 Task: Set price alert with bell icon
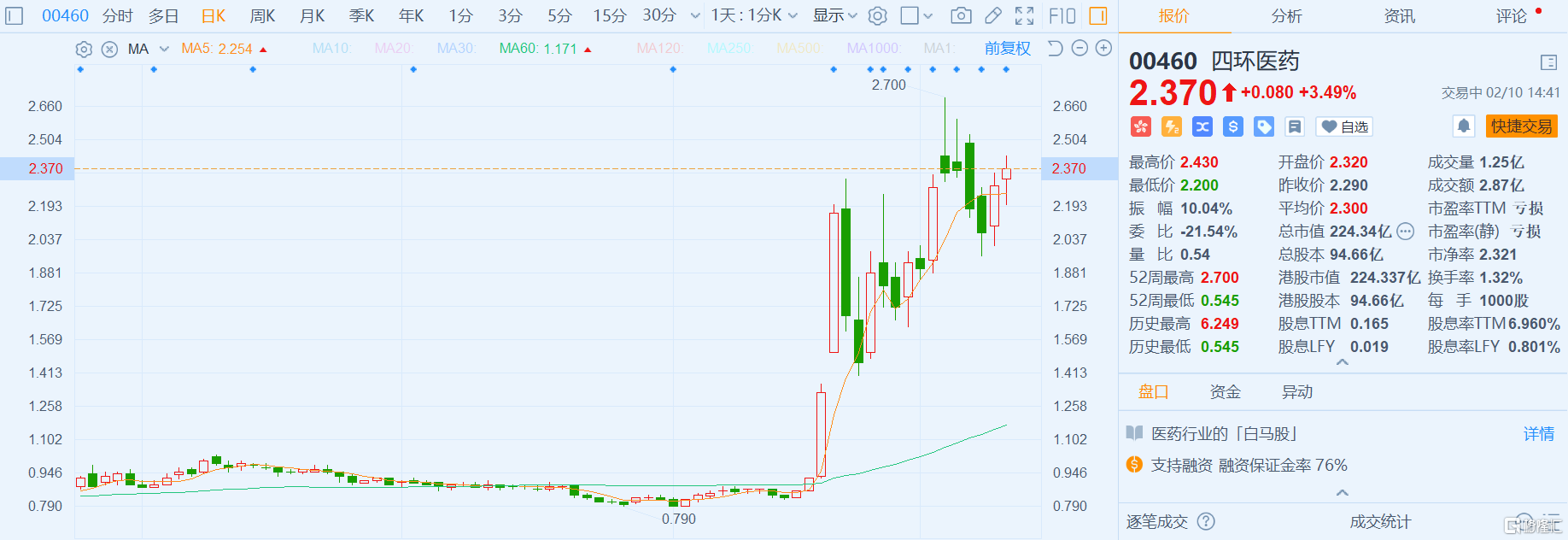point(1464,126)
